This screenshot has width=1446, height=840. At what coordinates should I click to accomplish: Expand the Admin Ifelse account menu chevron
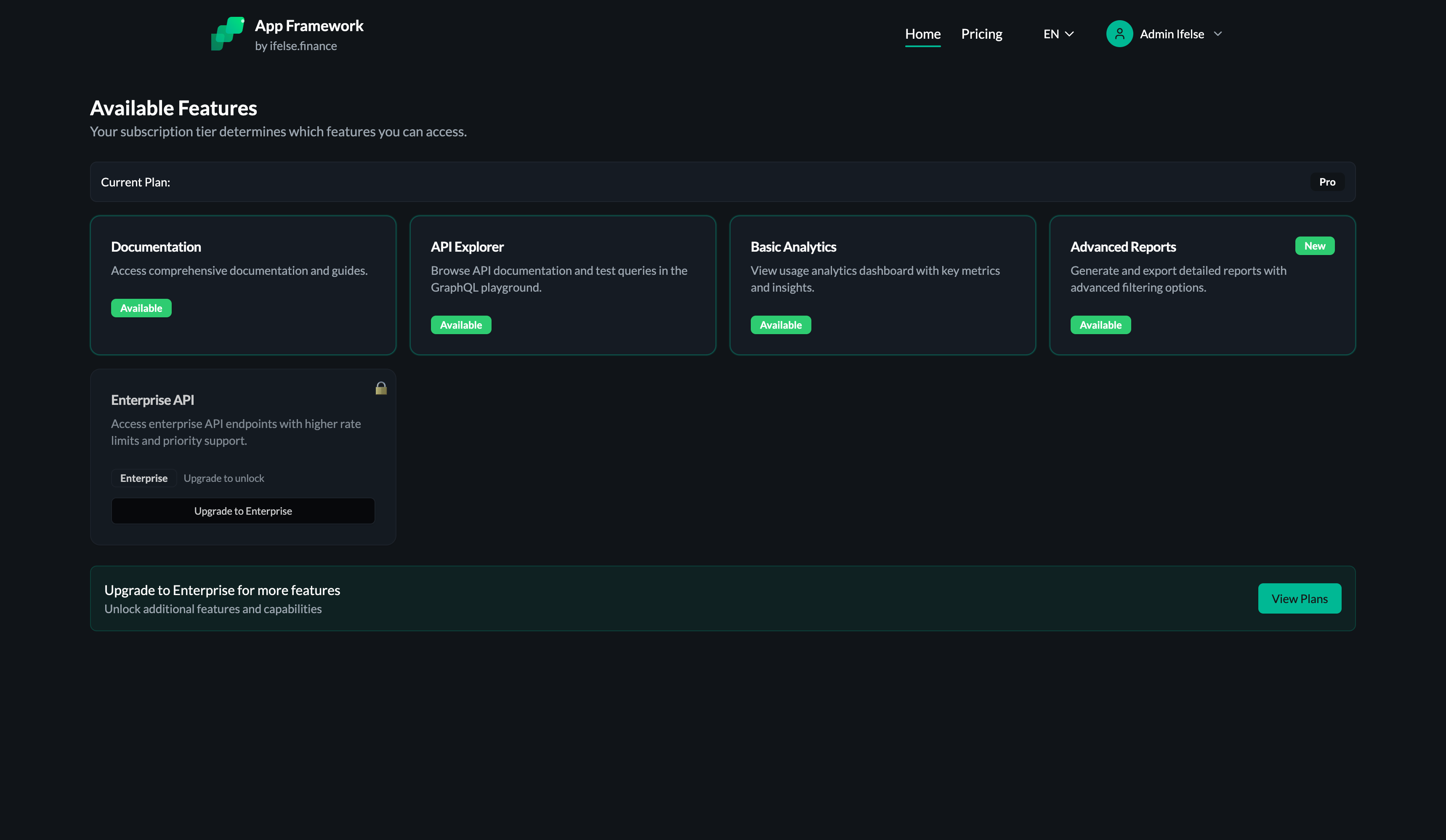(1217, 34)
